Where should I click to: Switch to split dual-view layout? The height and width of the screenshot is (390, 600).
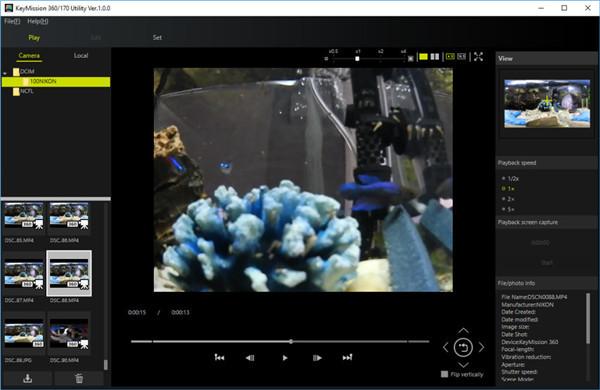click(x=435, y=57)
